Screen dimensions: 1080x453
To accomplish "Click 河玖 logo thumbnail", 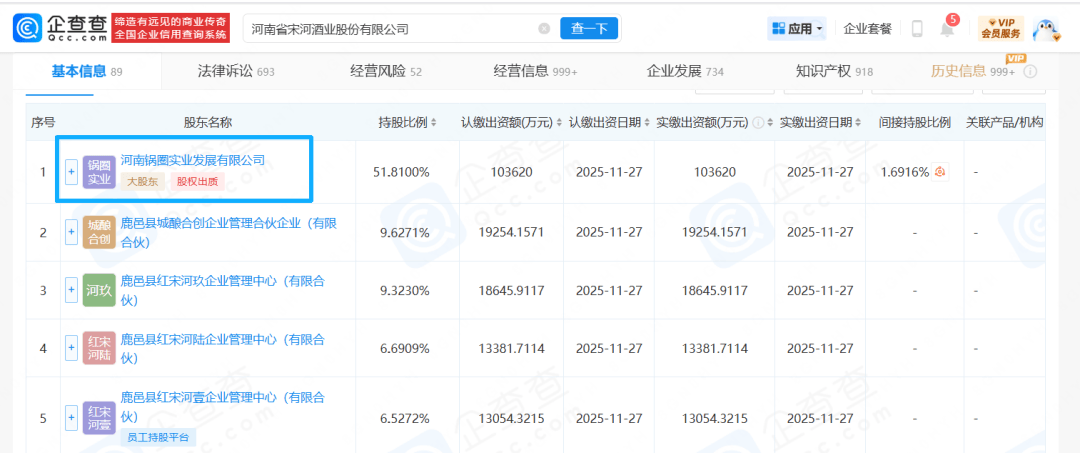I will [99, 291].
